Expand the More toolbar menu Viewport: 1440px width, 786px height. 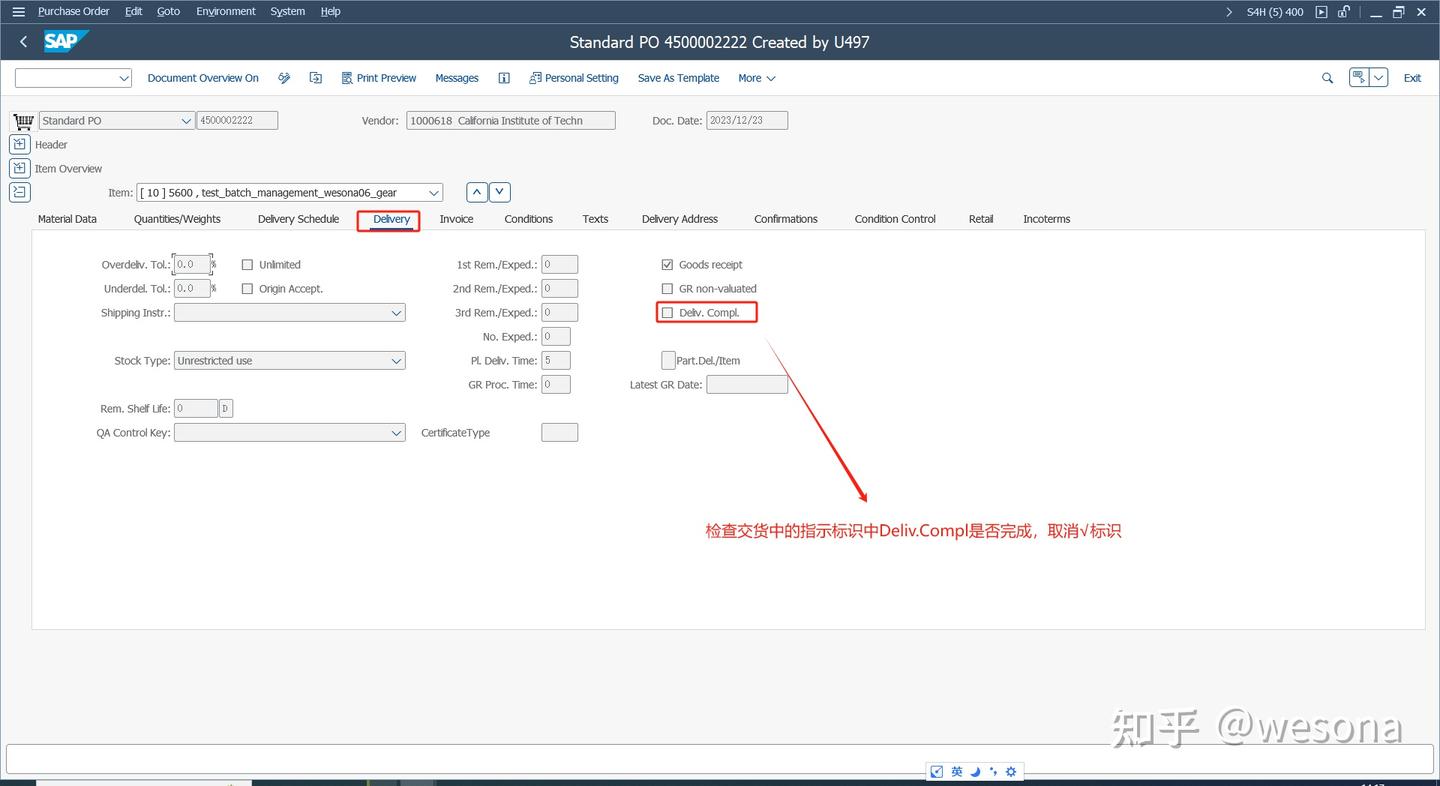[756, 78]
